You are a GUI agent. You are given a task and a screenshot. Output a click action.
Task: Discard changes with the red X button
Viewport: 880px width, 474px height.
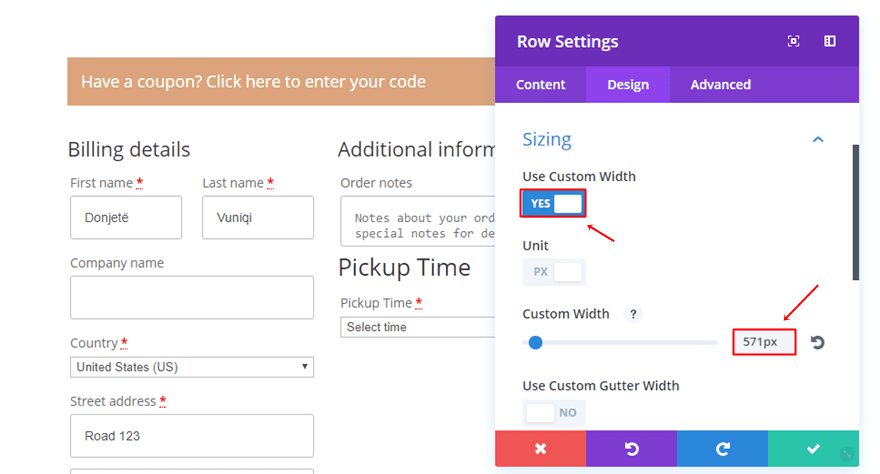pos(540,449)
